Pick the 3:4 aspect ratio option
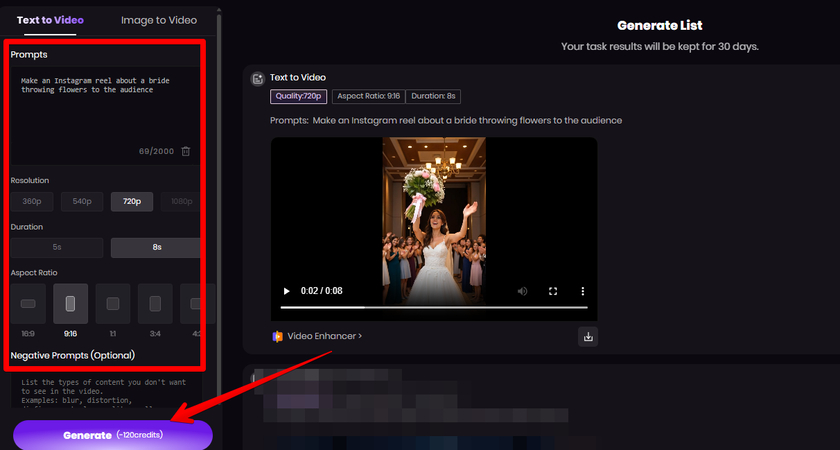The width and height of the screenshot is (840, 450). 155,303
